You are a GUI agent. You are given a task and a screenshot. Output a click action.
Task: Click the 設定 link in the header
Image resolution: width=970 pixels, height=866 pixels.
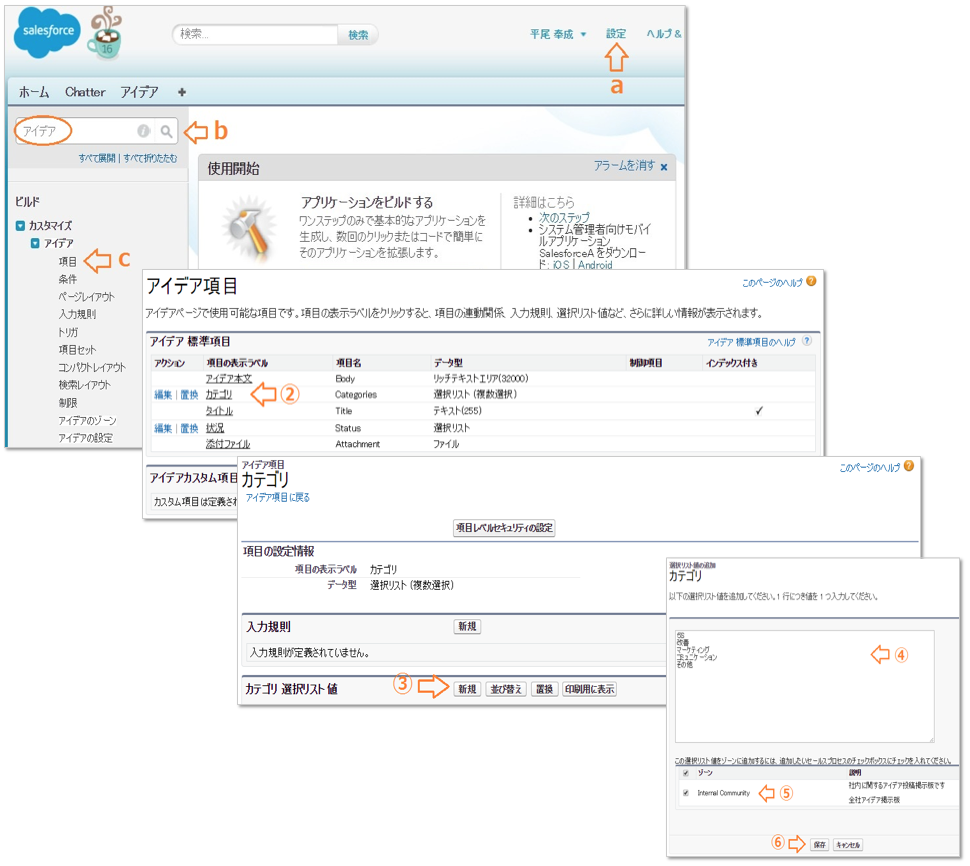pos(616,34)
